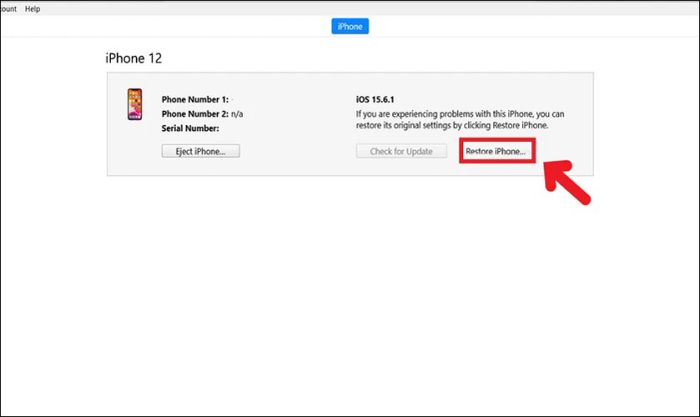Open the Help menu

[32, 9]
